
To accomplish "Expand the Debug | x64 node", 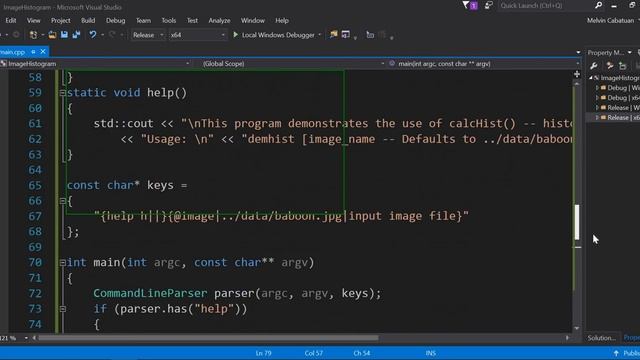I will [597, 98].
